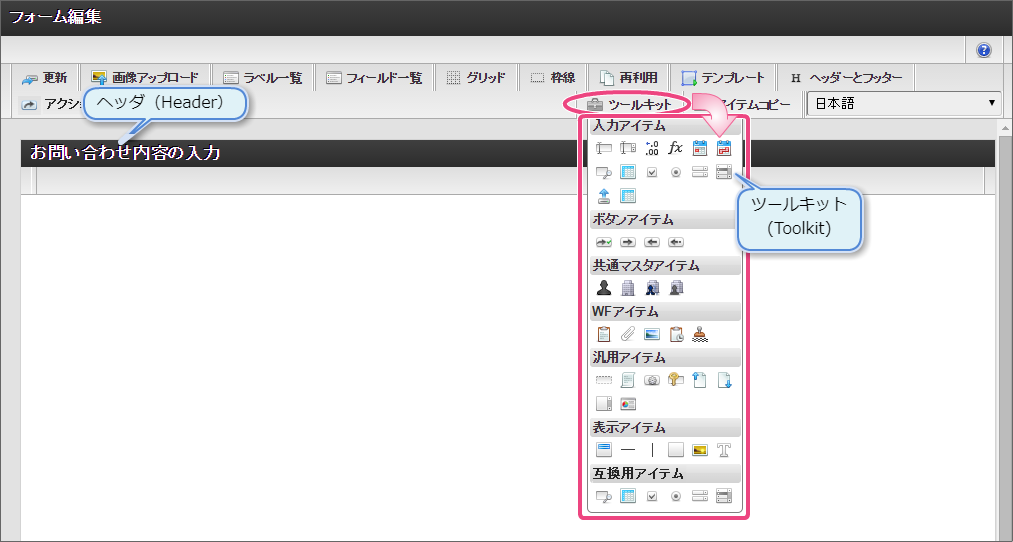Click the 再利用 toolbar button
Viewport: 1013px width, 542px height.
pyautogui.click(x=629, y=78)
